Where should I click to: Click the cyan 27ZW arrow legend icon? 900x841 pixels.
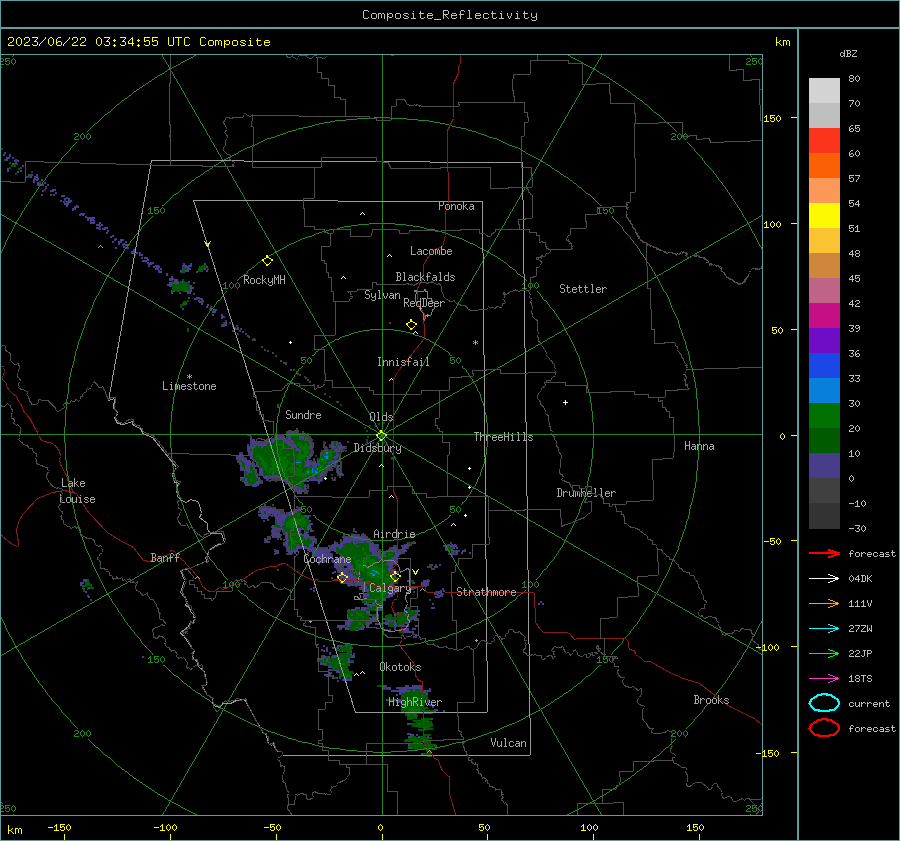pos(824,629)
